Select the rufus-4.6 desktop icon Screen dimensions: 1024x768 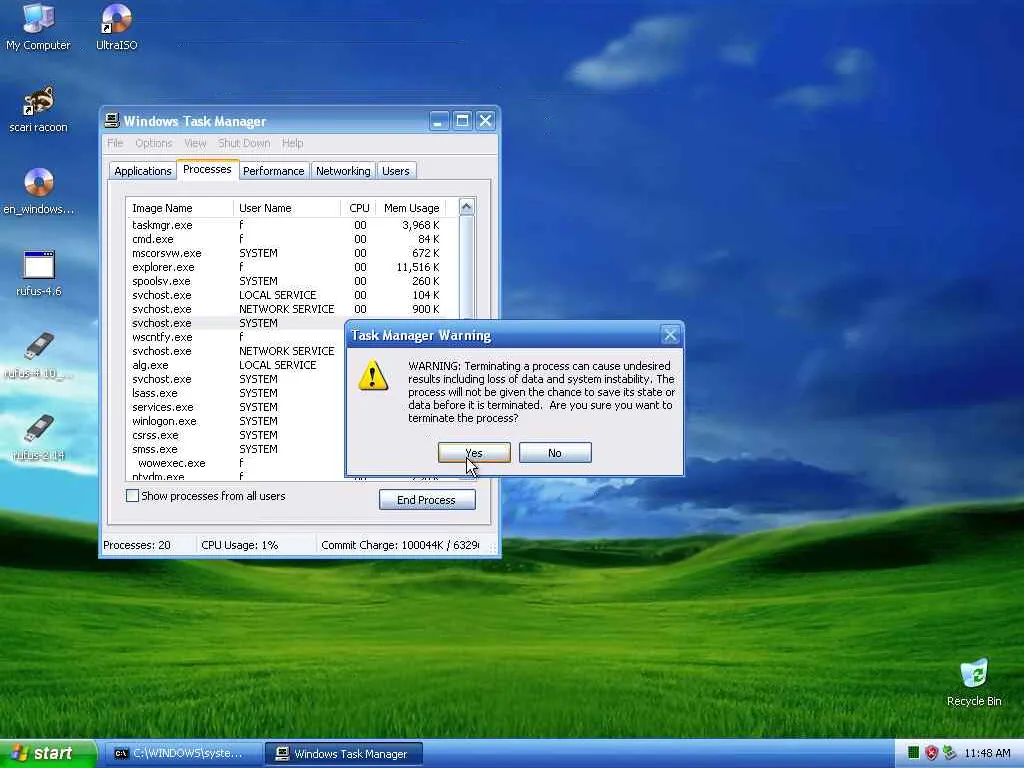39,273
